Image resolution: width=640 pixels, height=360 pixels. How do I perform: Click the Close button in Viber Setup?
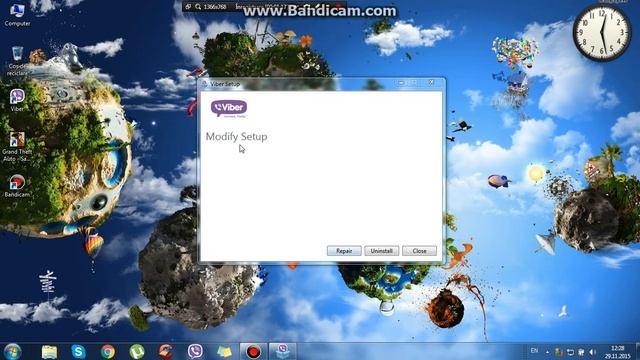(419, 251)
